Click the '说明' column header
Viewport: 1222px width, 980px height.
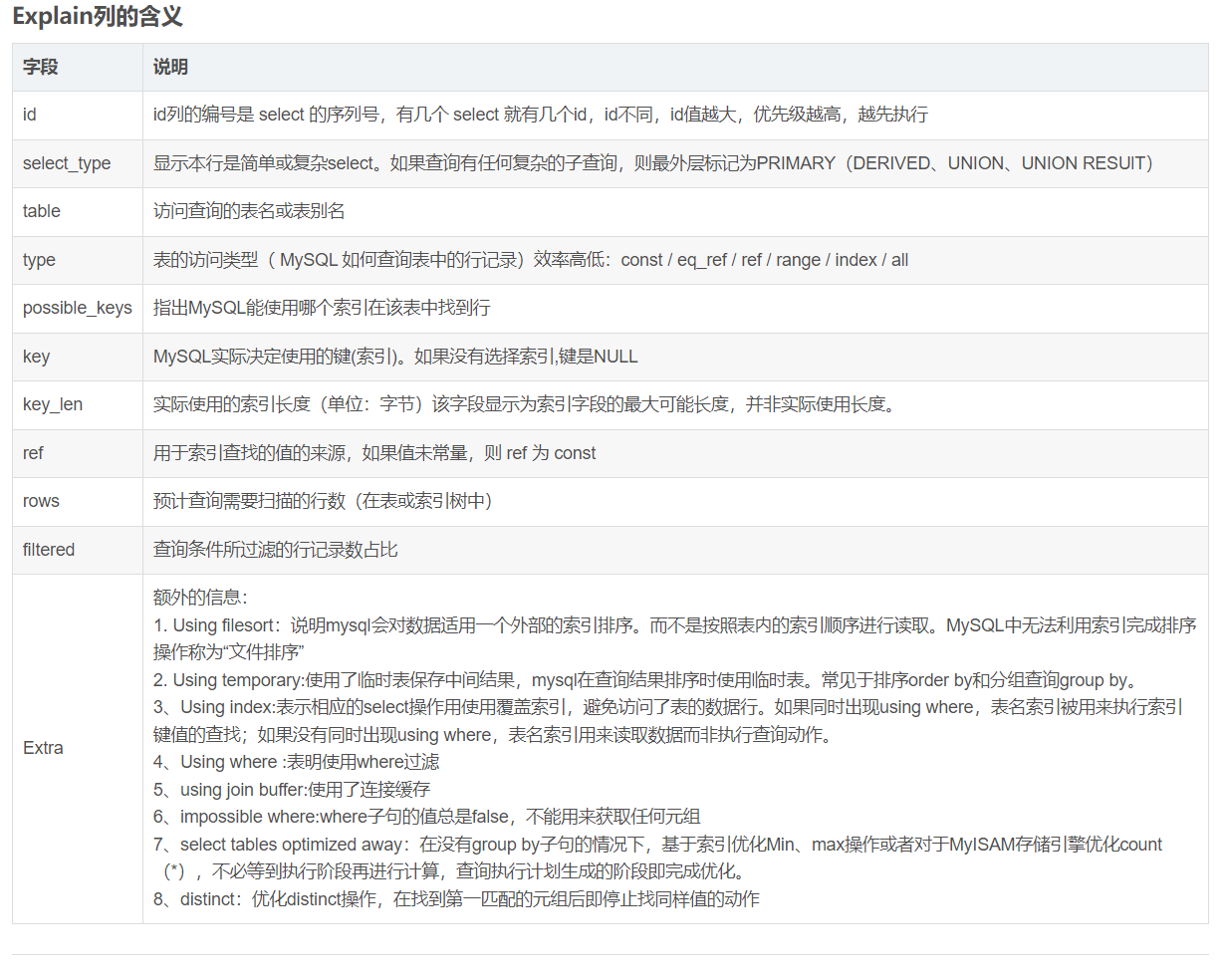pyautogui.click(x=675, y=67)
